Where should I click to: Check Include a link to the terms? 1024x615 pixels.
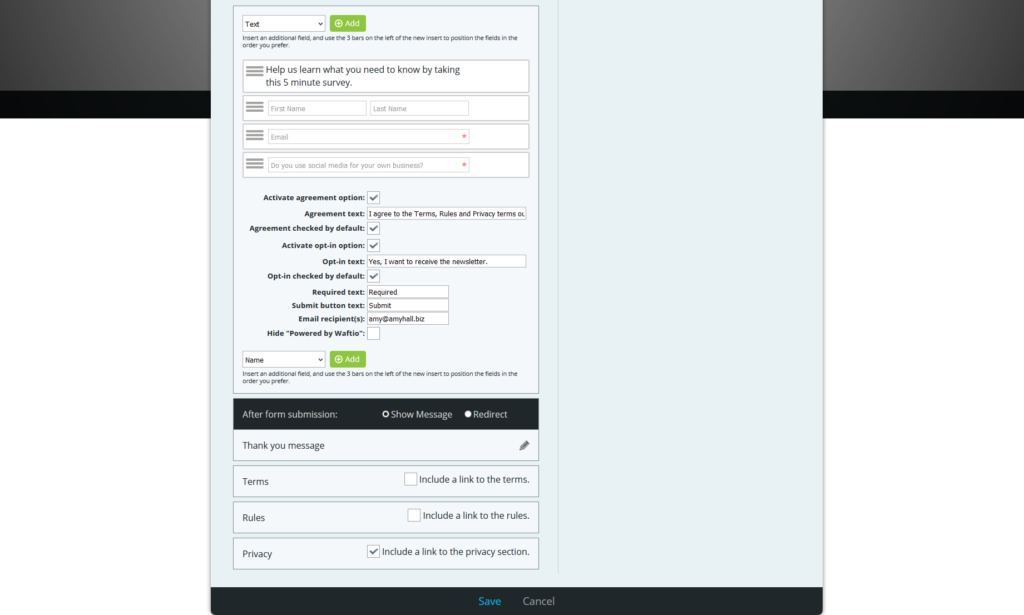410,478
